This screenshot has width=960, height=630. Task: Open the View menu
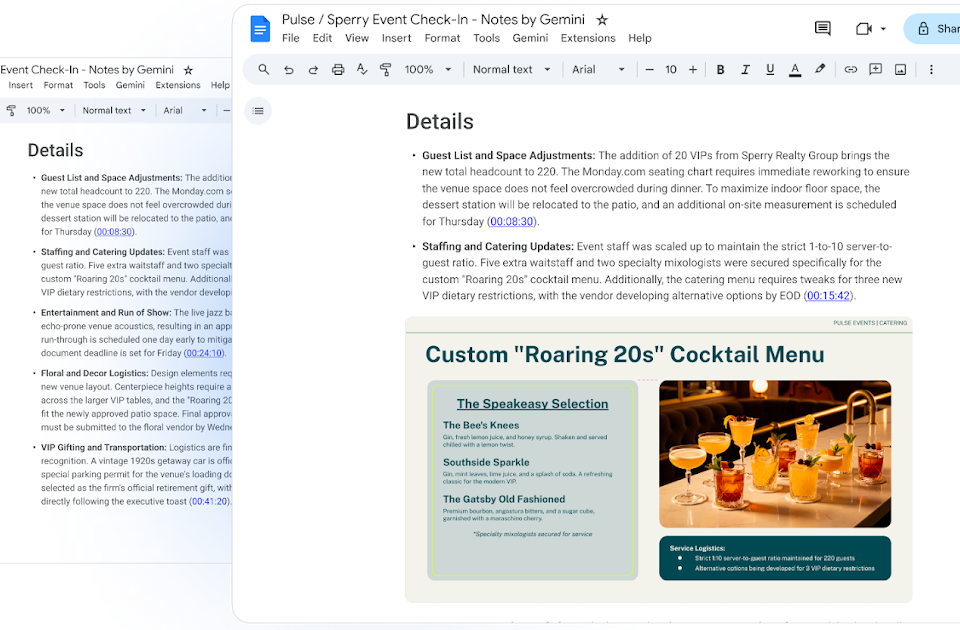pos(356,38)
